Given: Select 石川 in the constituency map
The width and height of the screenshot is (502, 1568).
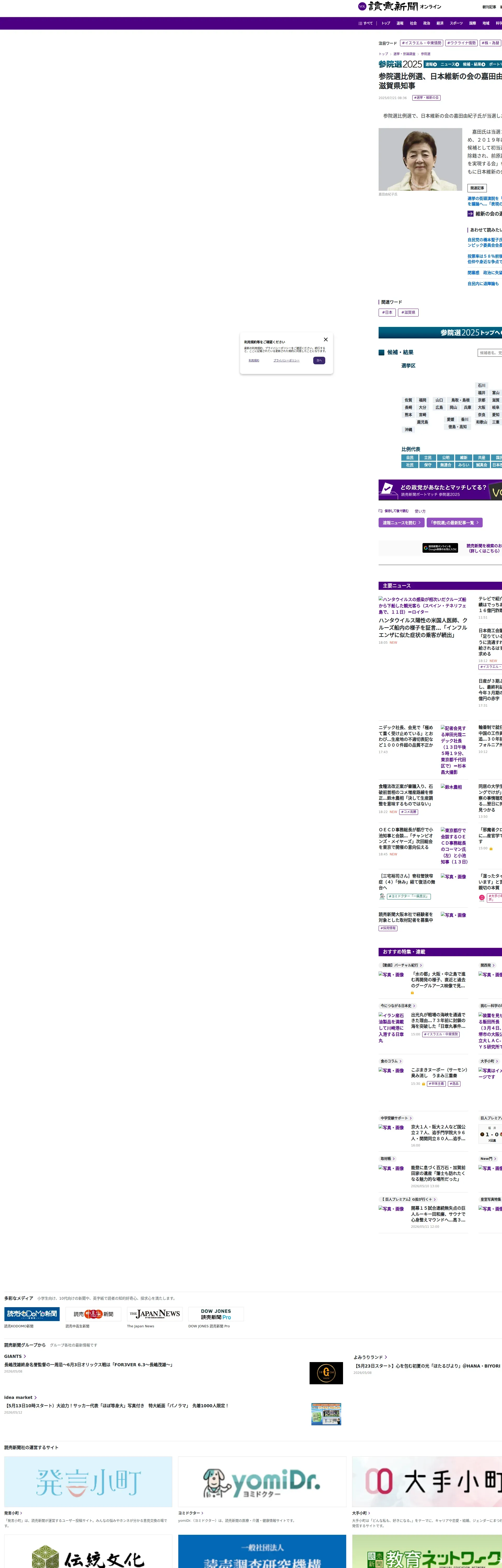Looking at the screenshot, I should 481,385.
